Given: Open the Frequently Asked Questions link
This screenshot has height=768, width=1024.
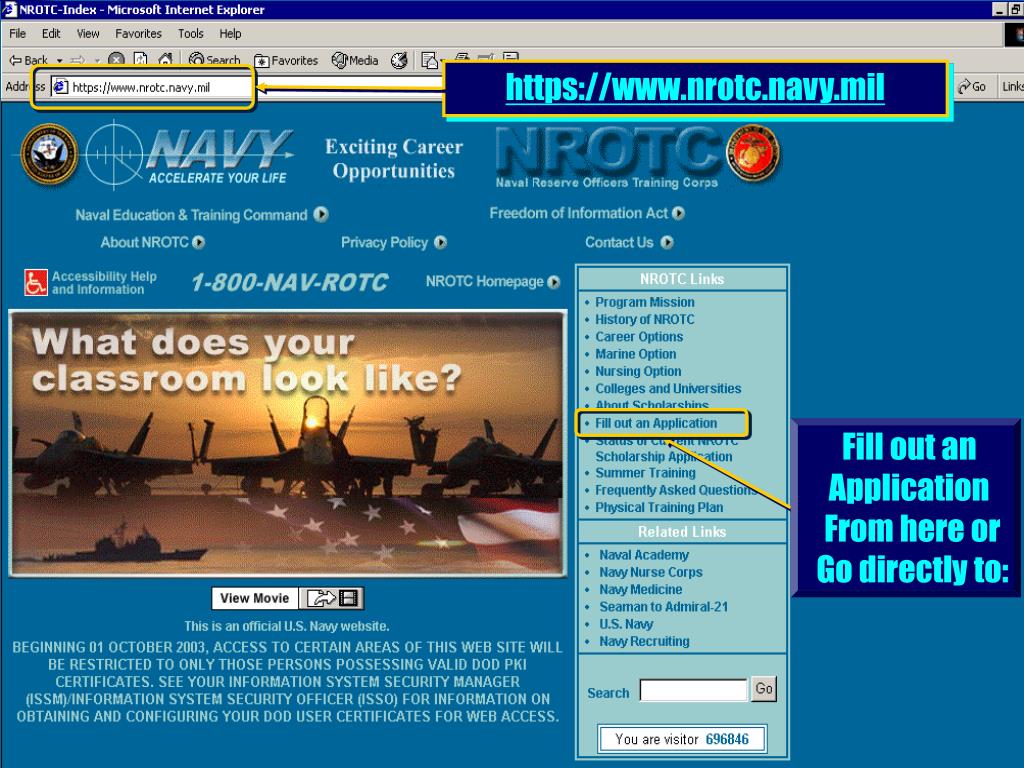Looking at the screenshot, I should coord(677,490).
